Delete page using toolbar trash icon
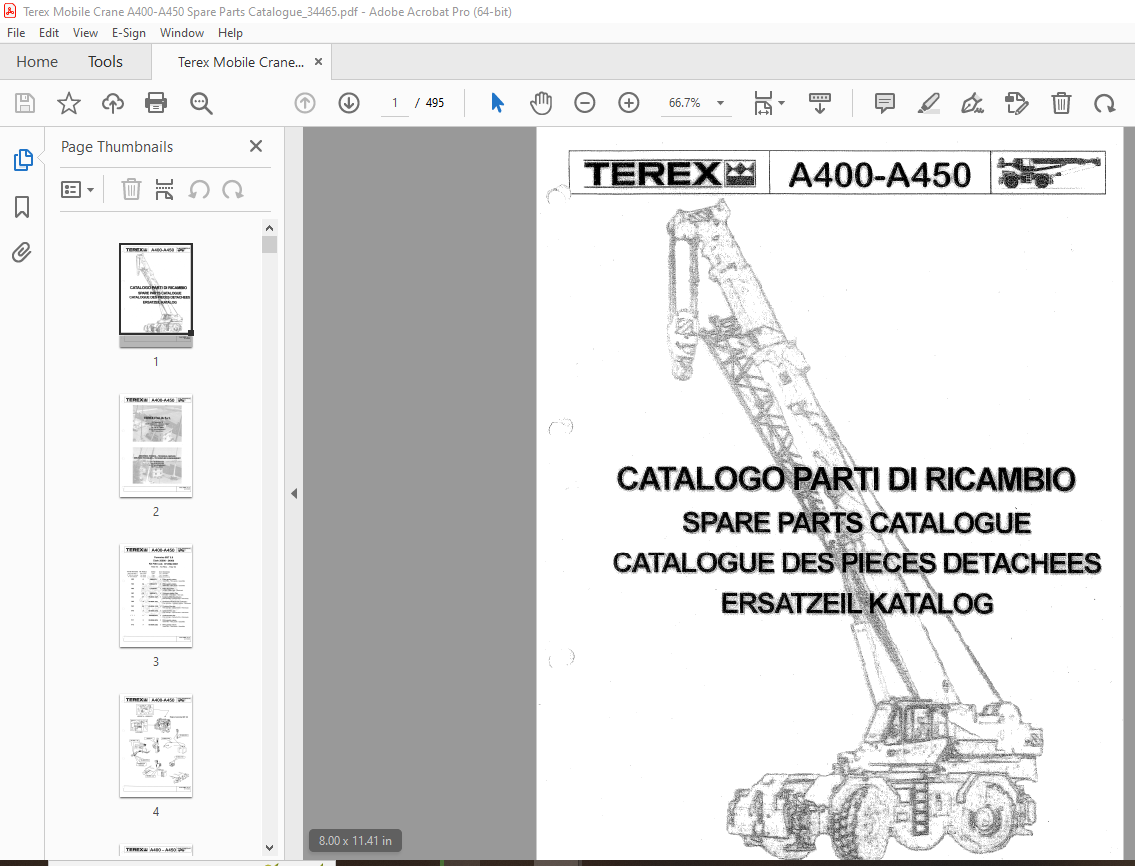Image resolution: width=1135 pixels, height=866 pixels. click(x=1061, y=103)
